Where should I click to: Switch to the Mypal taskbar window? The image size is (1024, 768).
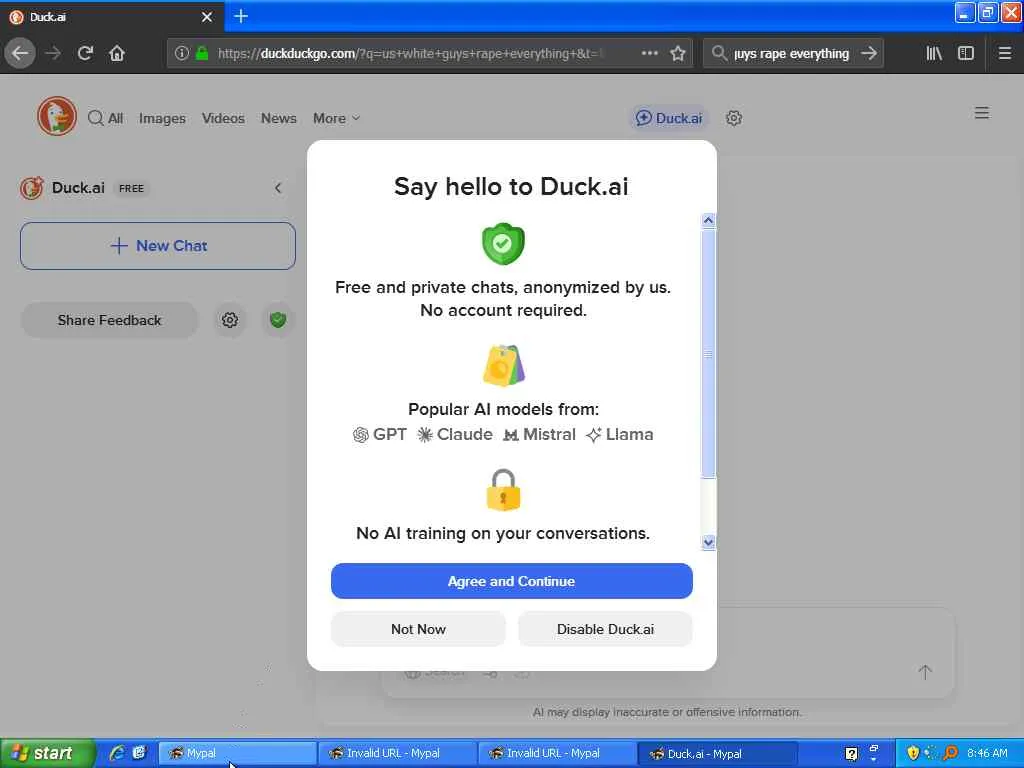237,753
